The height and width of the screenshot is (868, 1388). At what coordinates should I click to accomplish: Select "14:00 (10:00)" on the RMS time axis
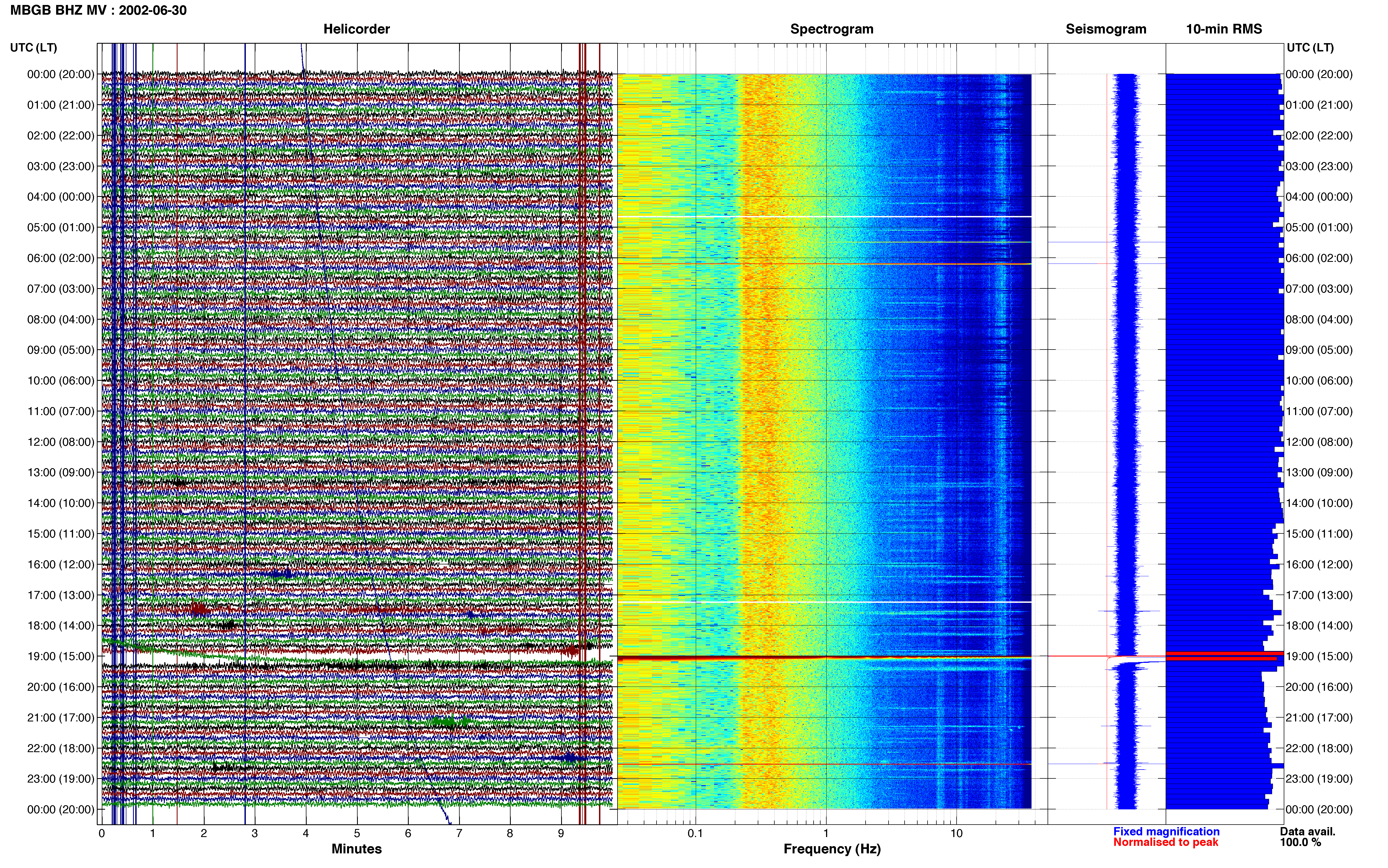click(x=1319, y=503)
